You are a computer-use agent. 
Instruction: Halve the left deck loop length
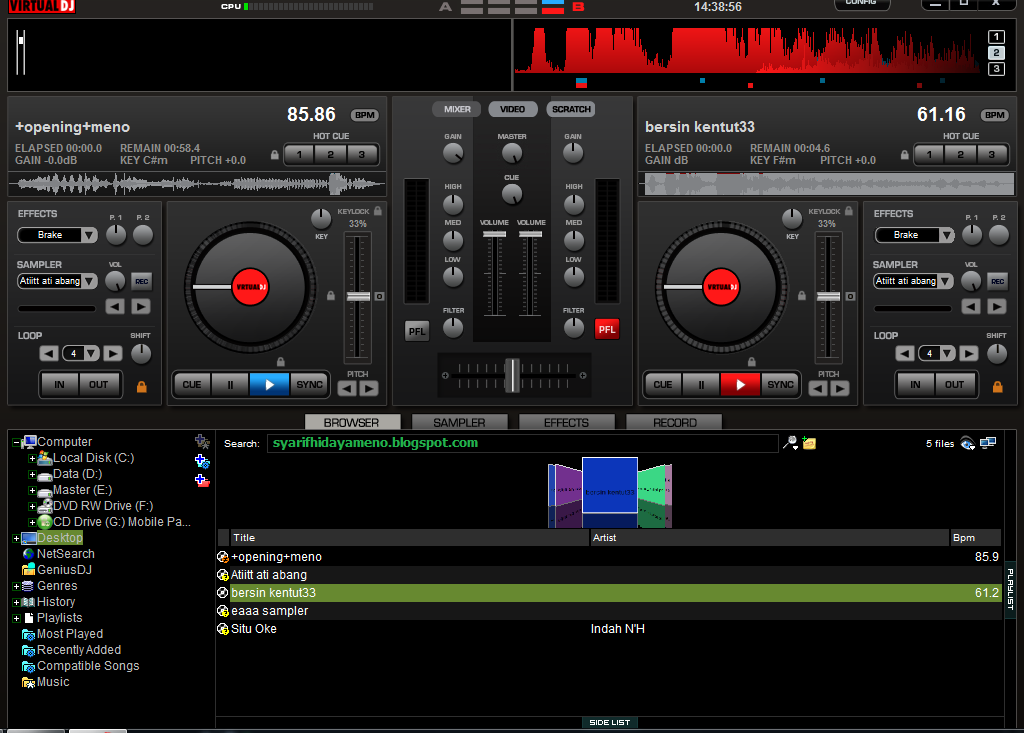(x=49, y=353)
